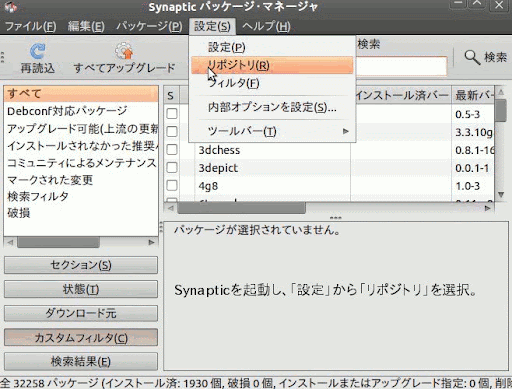Screen dimensions: 512x389
Task: Select インストールされなかった推奨 filter row
Action: click(x=81, y=146)
